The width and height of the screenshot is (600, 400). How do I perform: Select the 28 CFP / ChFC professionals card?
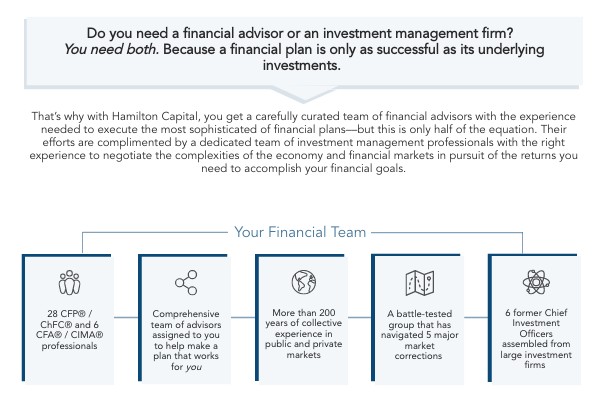pos(68,318)
